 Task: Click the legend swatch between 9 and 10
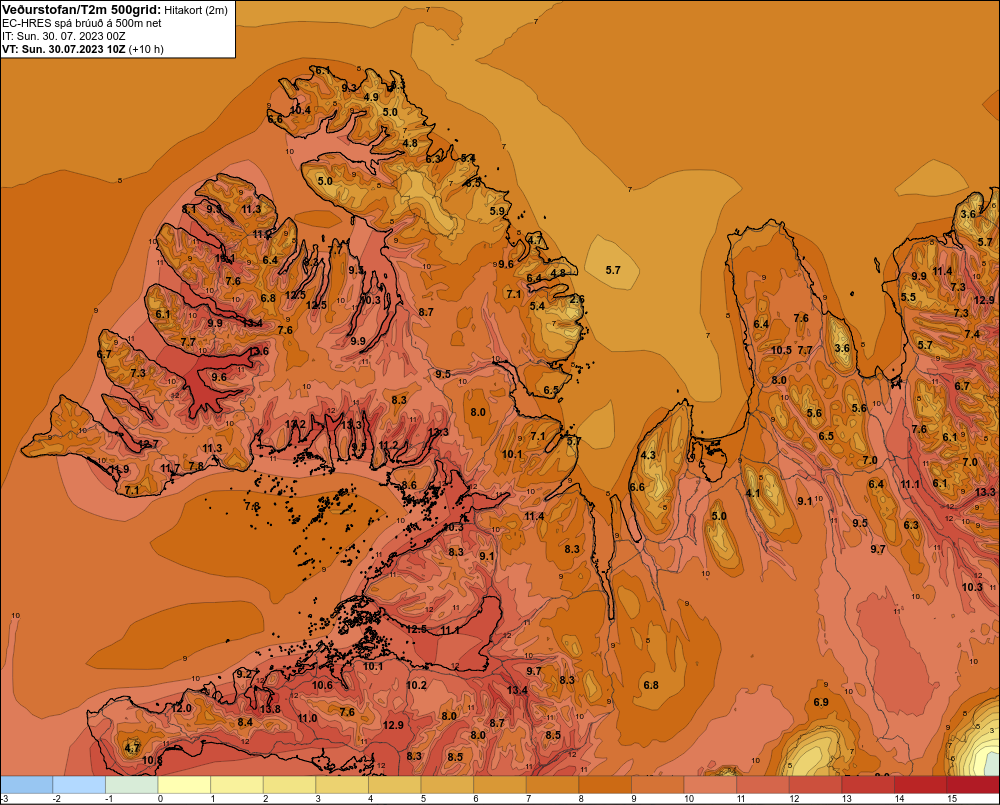click(658, 785)
